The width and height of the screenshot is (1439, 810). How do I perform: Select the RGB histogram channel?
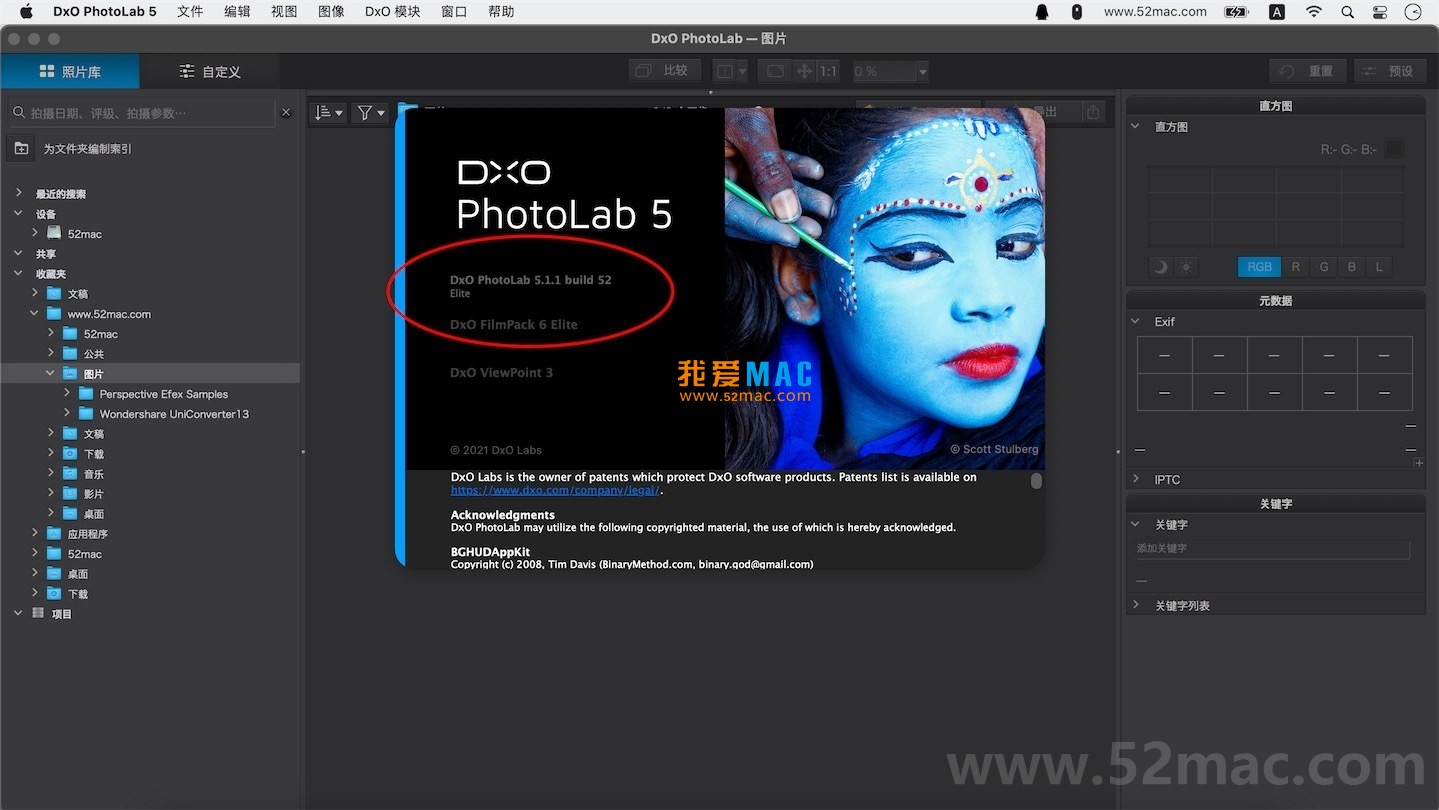1259,267
